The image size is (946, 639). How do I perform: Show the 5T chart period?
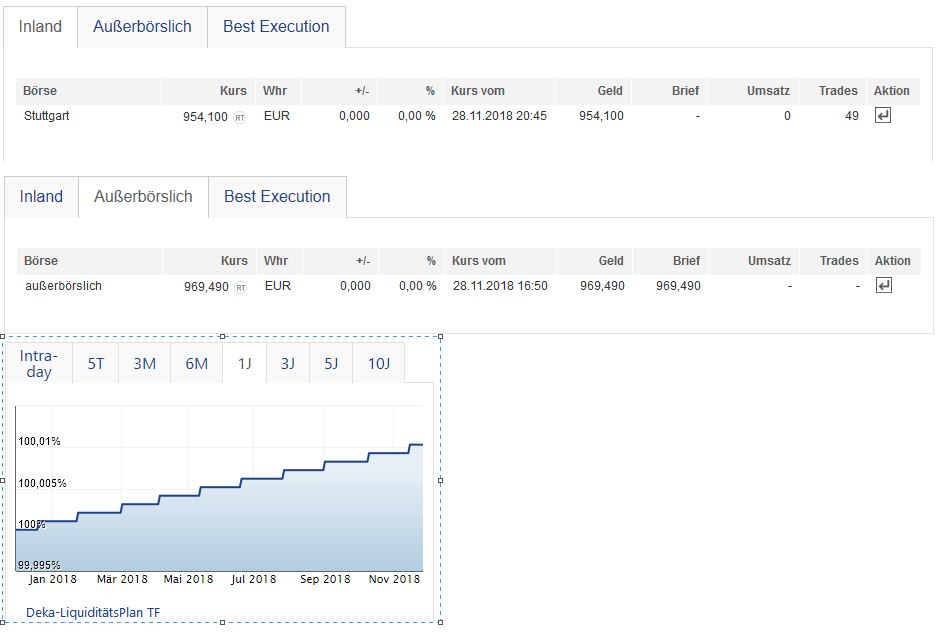pyautogui.click(x=96, y=364)
